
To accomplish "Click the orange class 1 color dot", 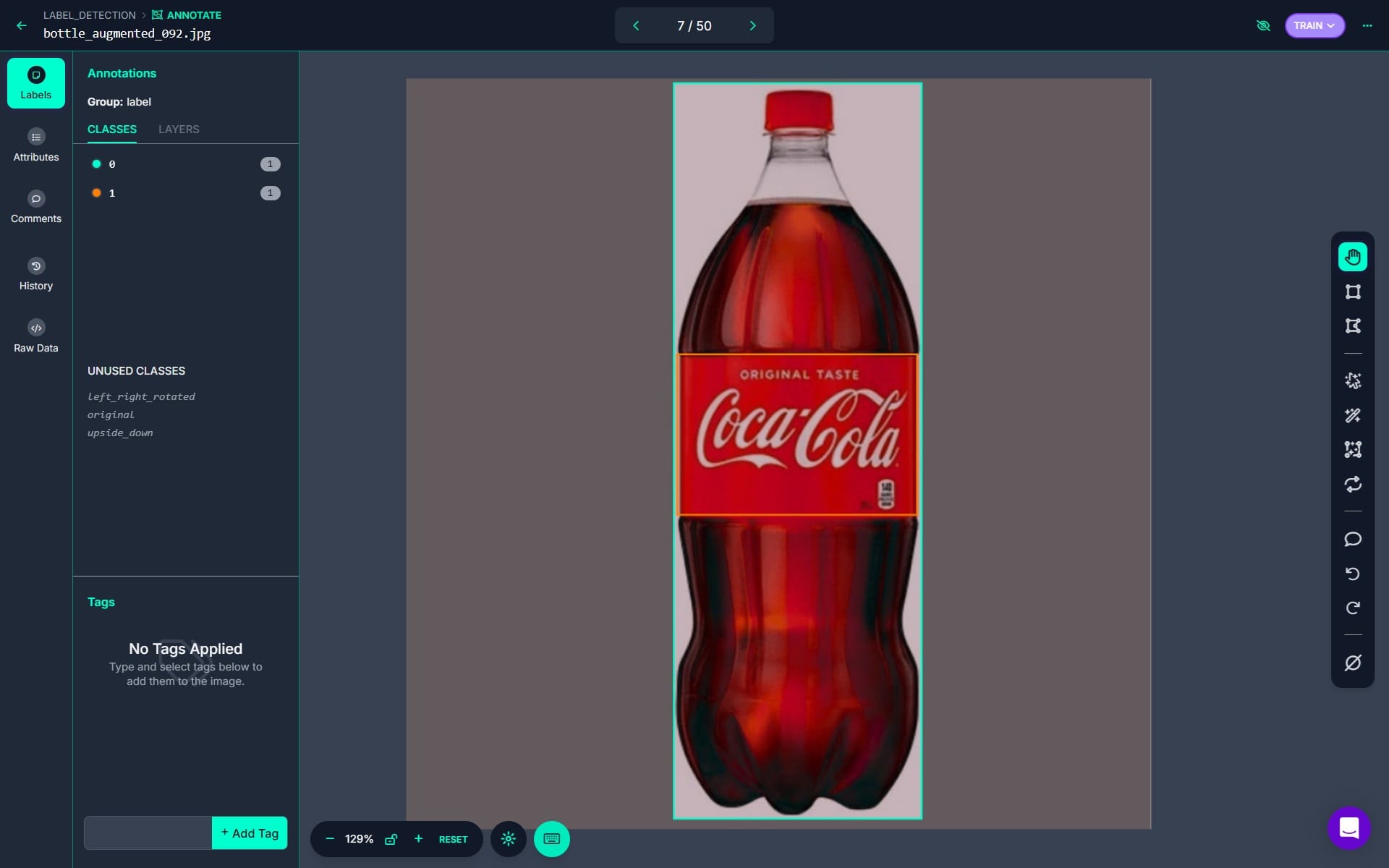I will click(x=96, y=193).
